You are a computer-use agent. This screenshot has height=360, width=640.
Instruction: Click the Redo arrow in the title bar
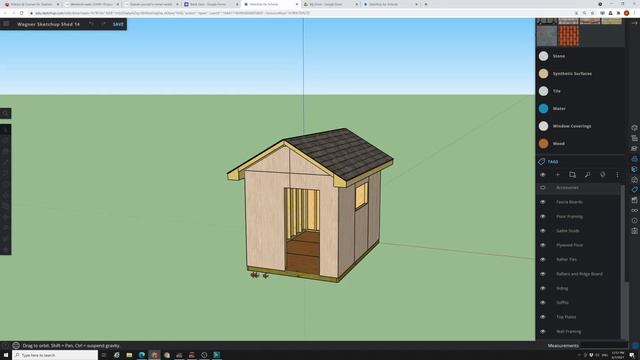103,24
